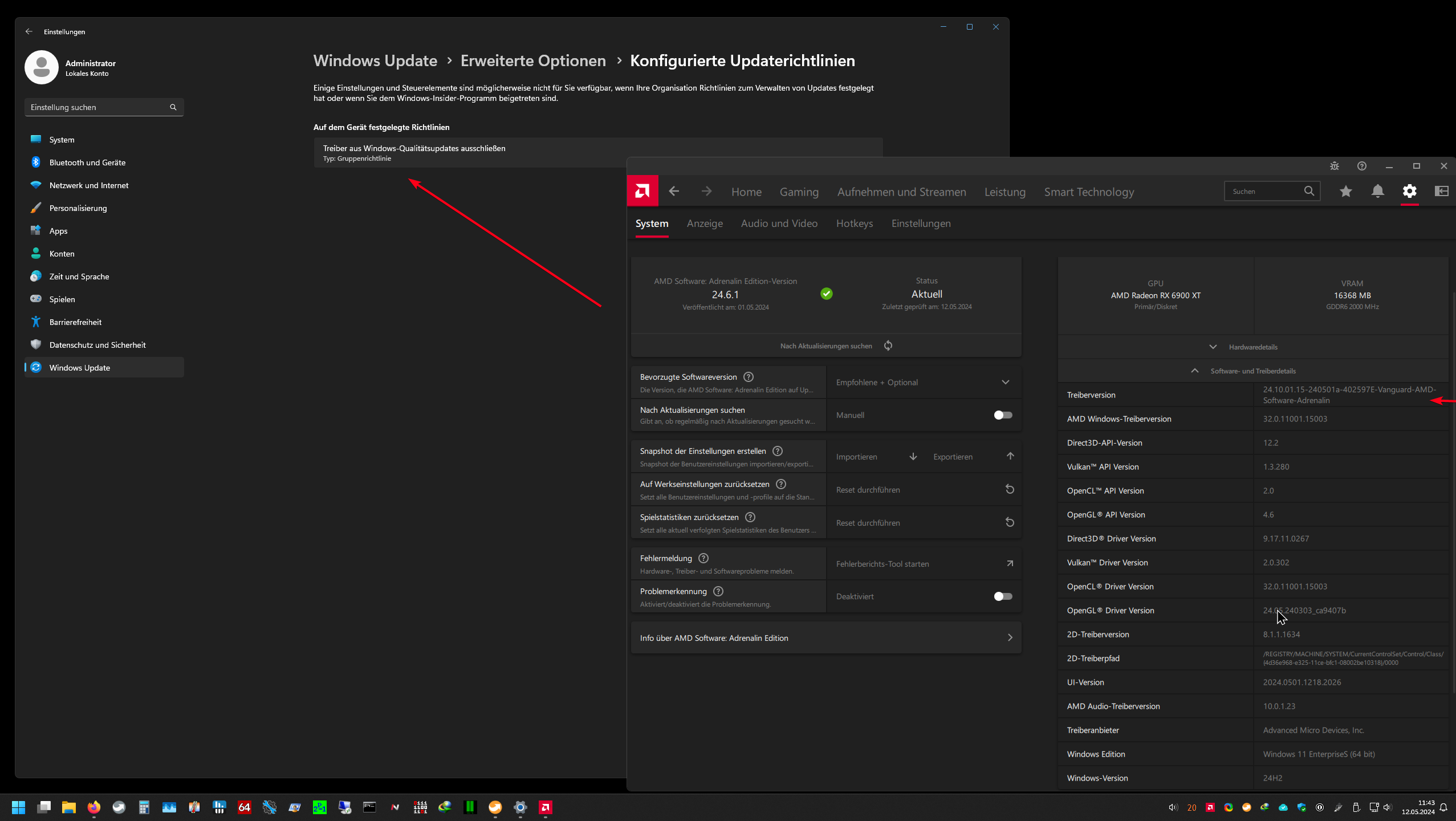This screenshot has height=821, width=1456.
Task: Open the help question mark in title bar
Action: (x=1361, y=166)
